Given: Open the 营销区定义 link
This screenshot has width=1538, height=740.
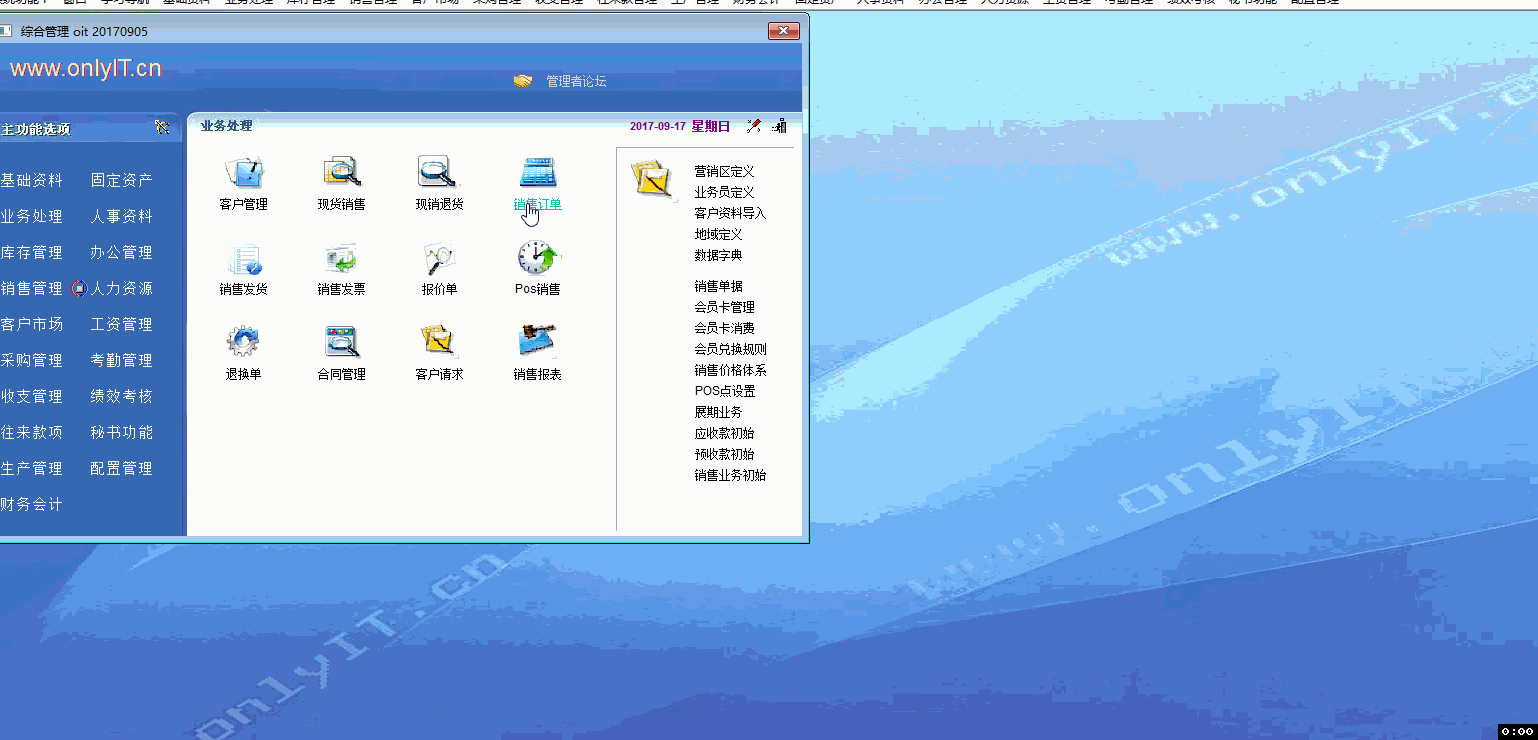Looking at the screenshot, I should (724, 172).
